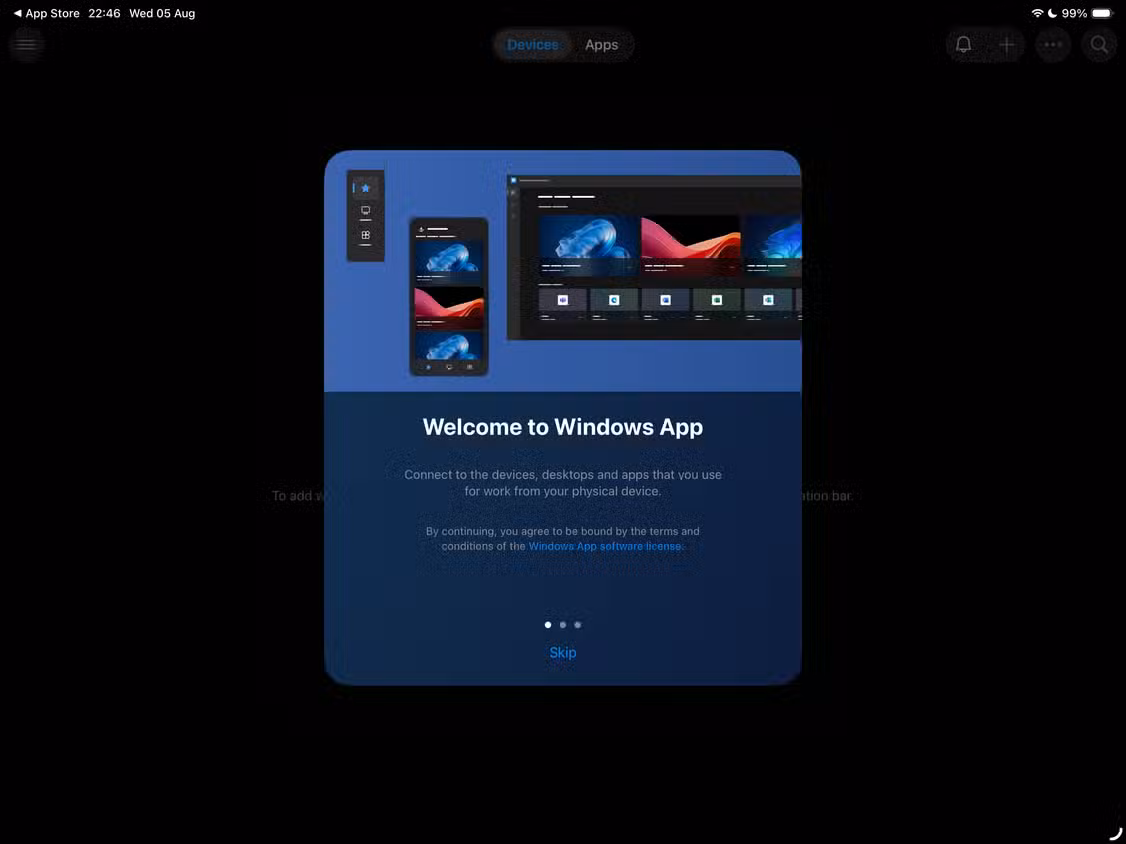Image resolution: width=1126 pixels, height=844 pixels.
Task: Tap 'App Store' back link in status bar
Action: [47, 13]
